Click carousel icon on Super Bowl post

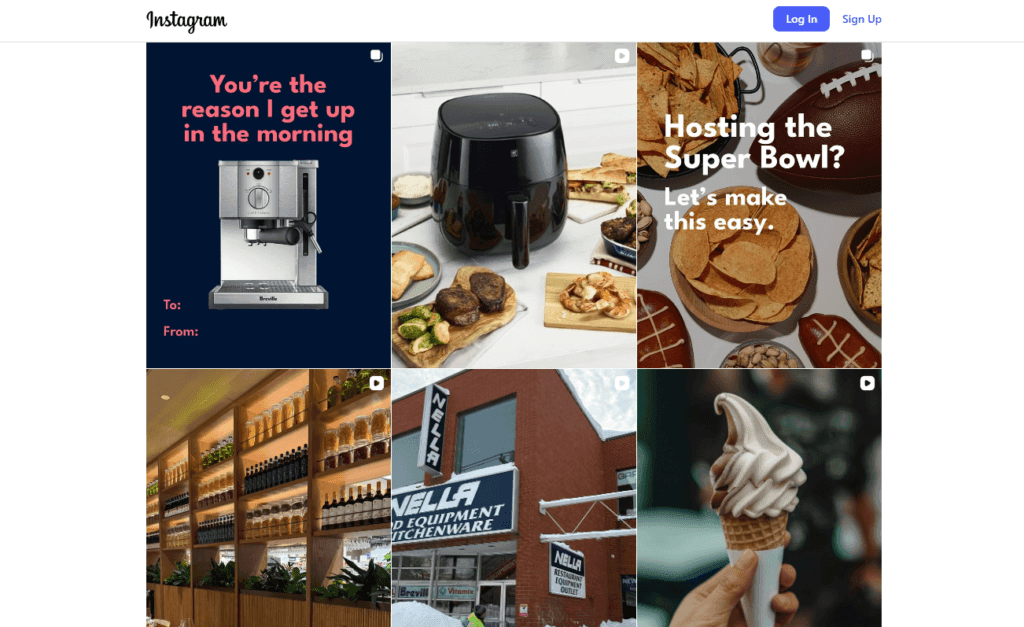point(867,56)
